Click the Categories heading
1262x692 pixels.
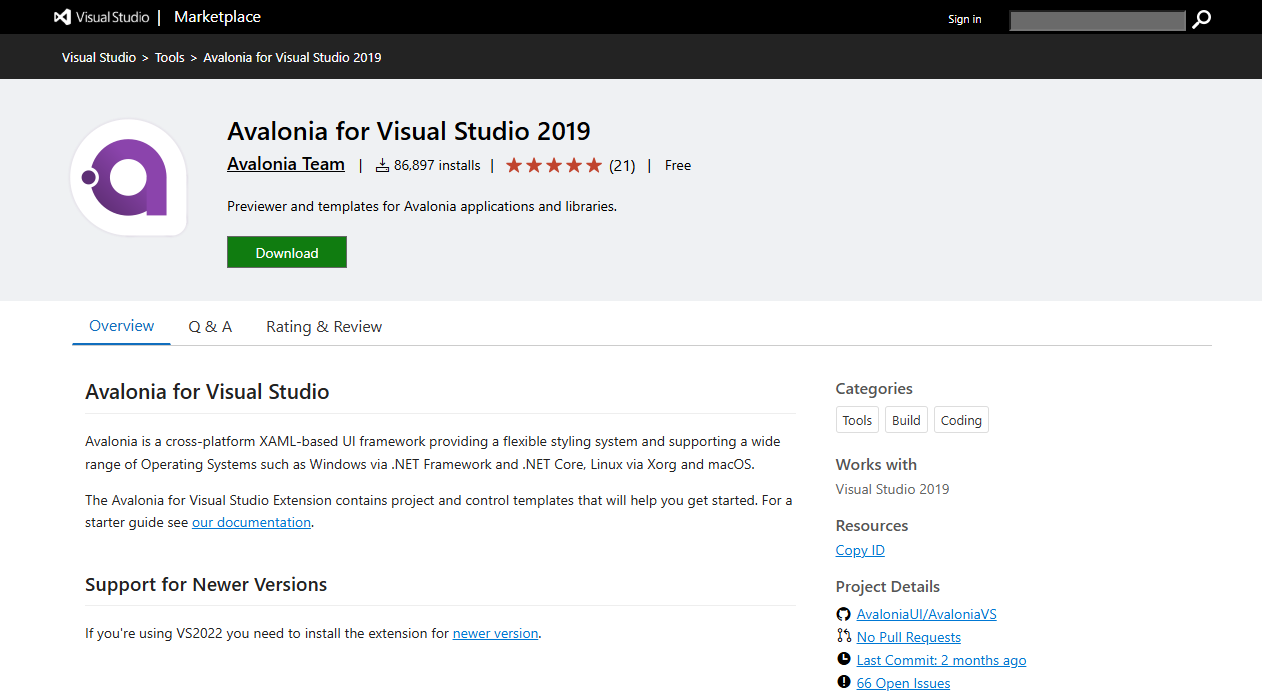[x=874, y=388]
